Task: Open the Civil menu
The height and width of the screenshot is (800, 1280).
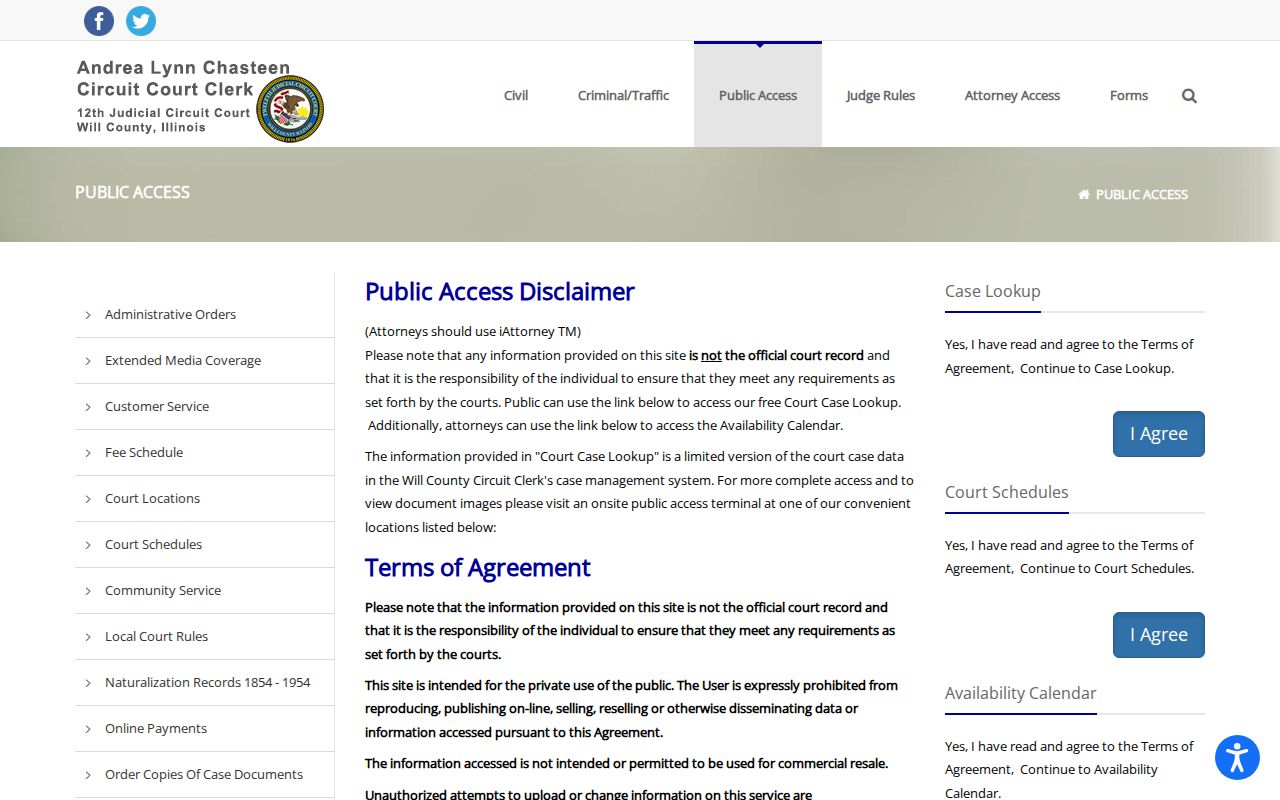Action: click(516, 96)
